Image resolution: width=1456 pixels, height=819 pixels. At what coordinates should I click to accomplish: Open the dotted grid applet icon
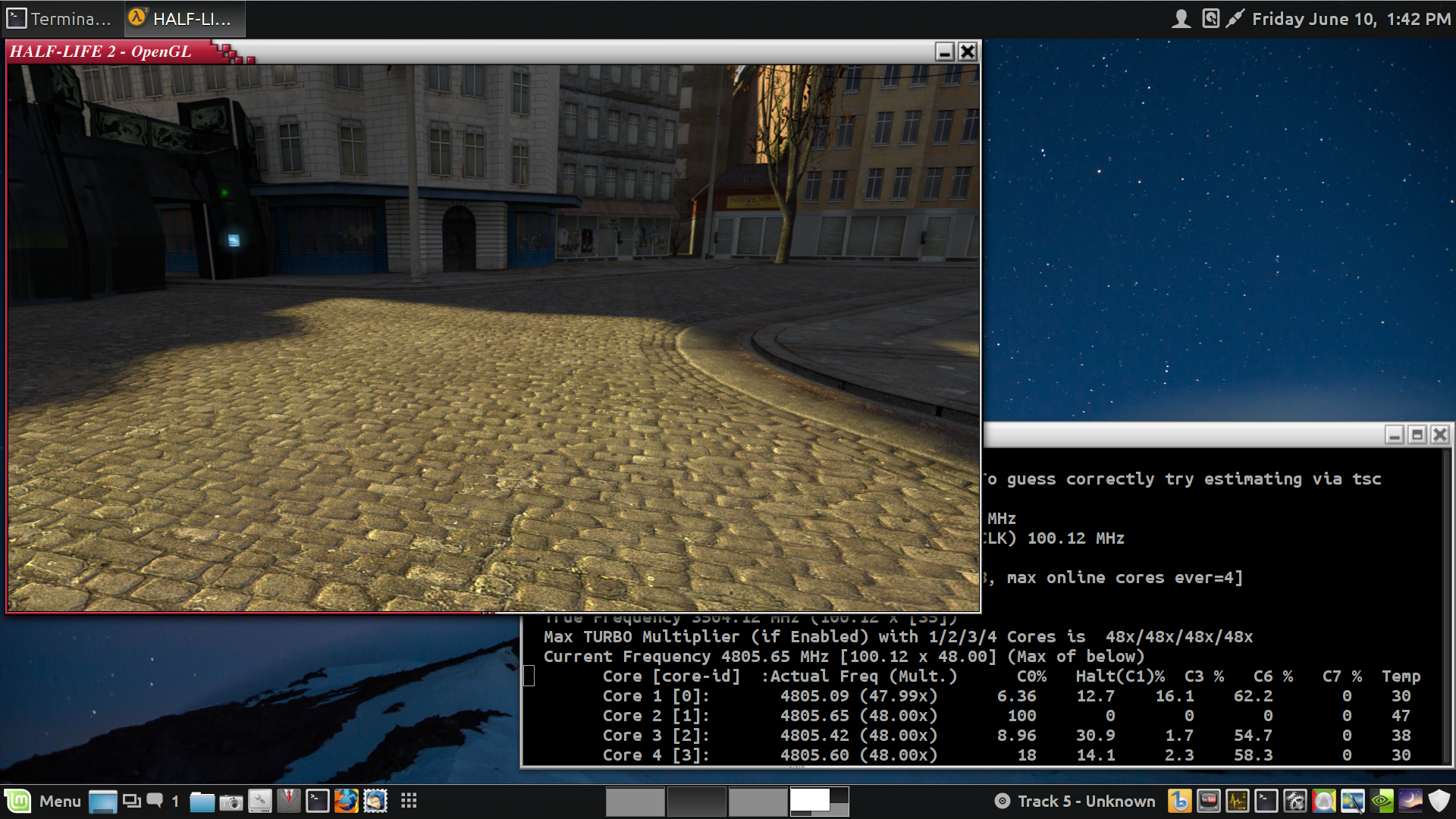coord(409,801)
